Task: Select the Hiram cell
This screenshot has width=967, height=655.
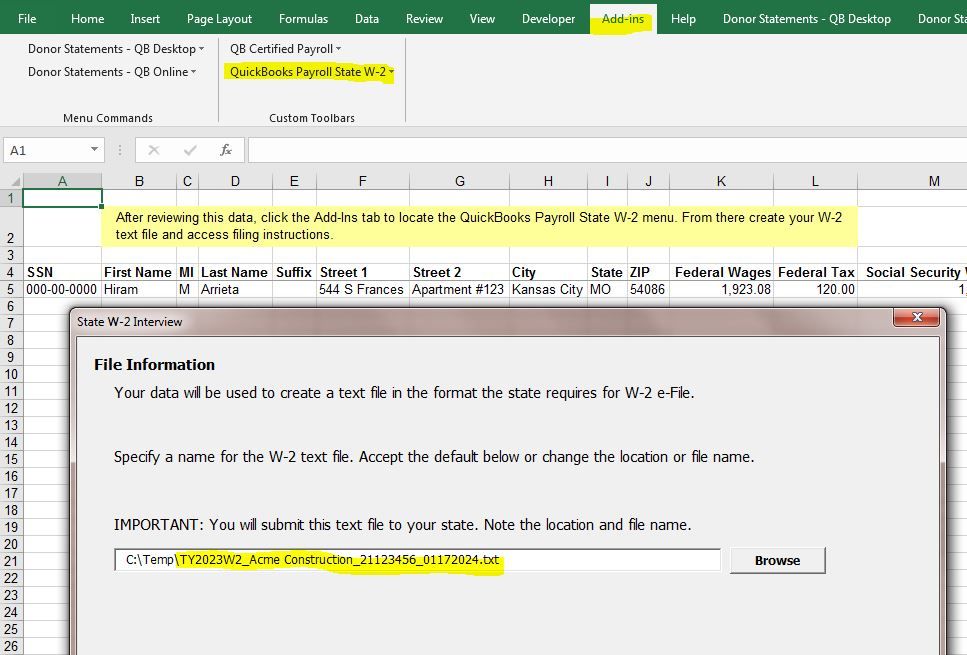Action: 139,289
